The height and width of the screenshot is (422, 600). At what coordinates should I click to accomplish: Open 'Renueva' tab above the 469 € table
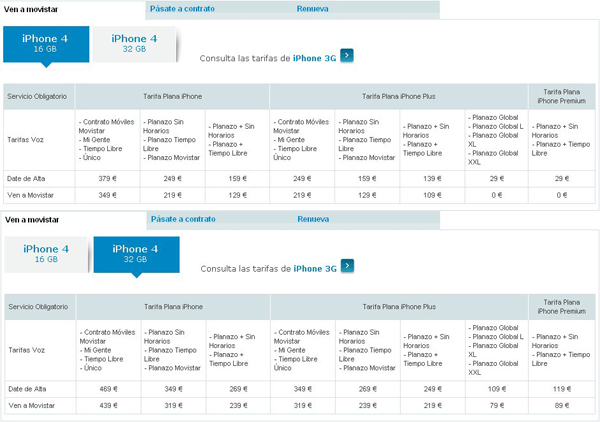tap(313, 219)
